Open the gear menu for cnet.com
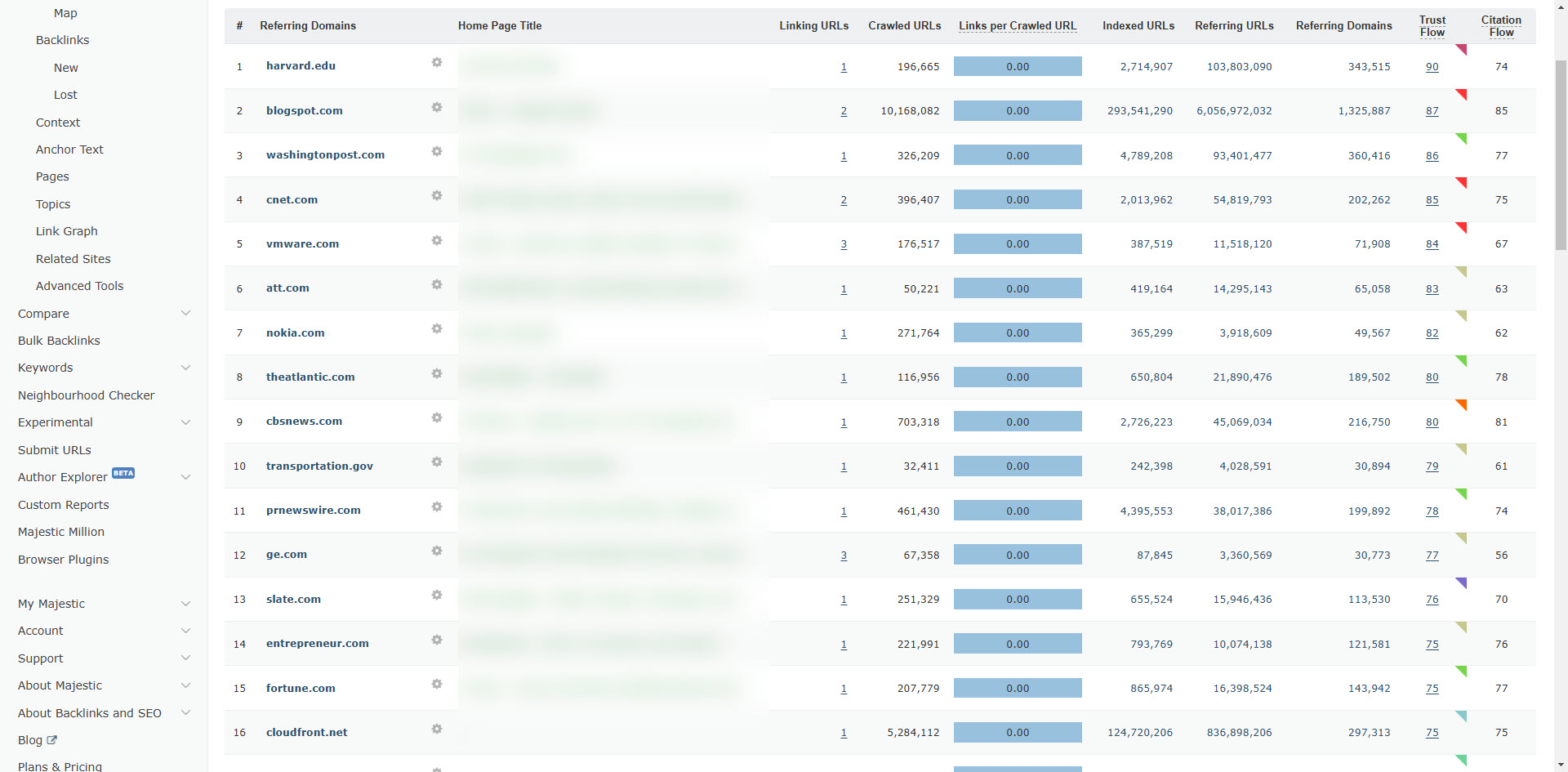Screen dimensions: 1568x772 click(437, 196)
